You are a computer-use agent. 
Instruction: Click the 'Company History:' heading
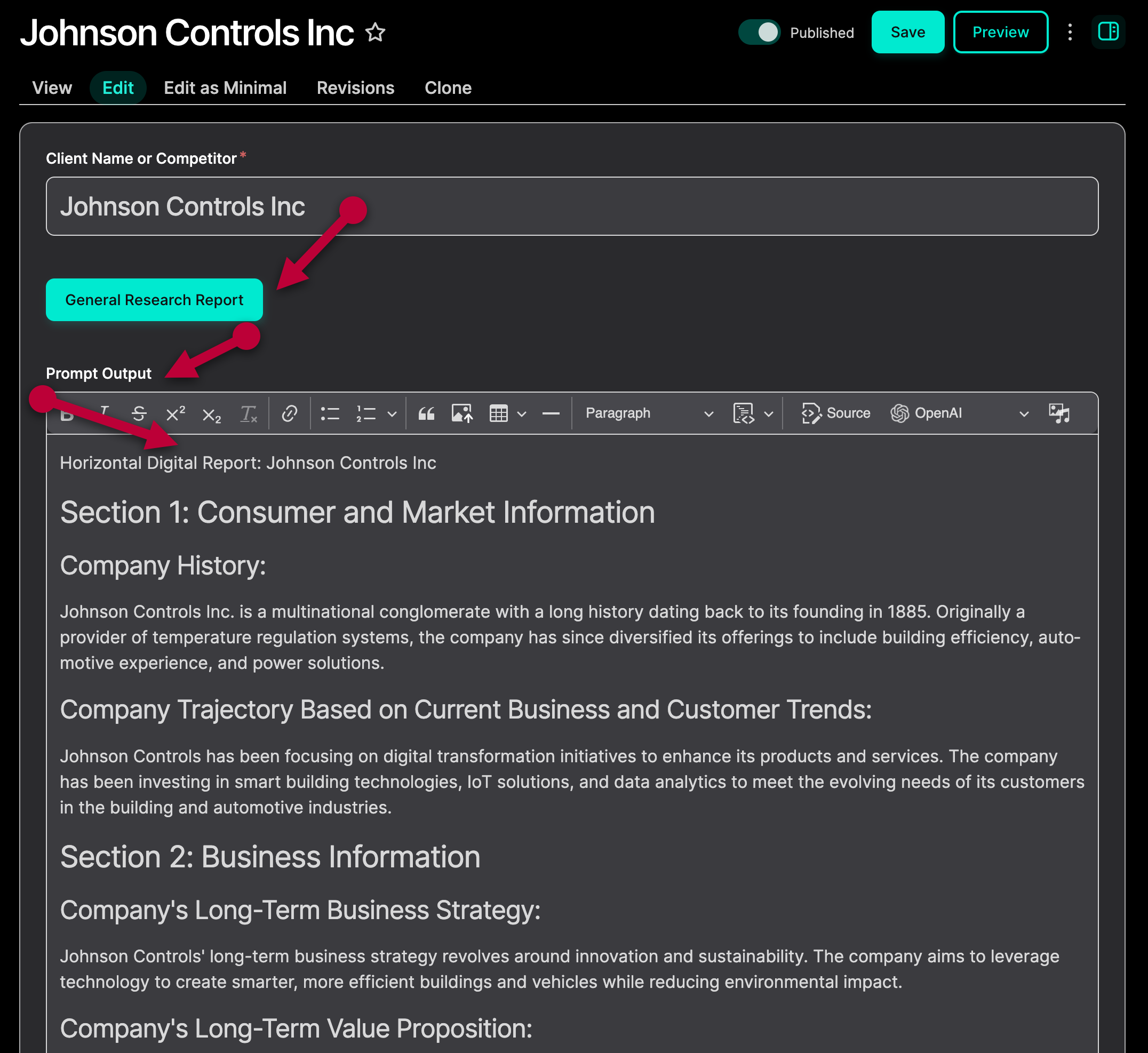(163, 565)
